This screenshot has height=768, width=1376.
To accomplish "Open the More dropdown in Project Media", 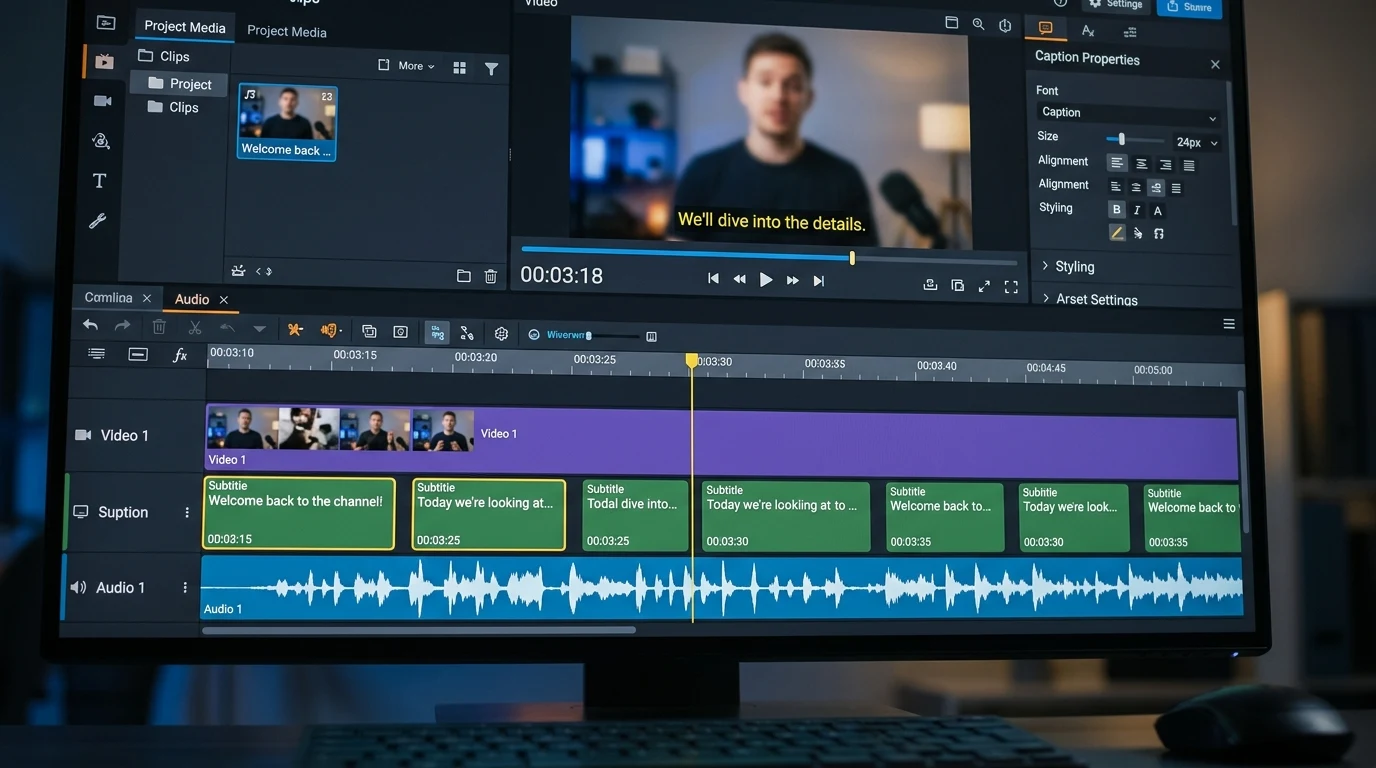I will 413,65.
